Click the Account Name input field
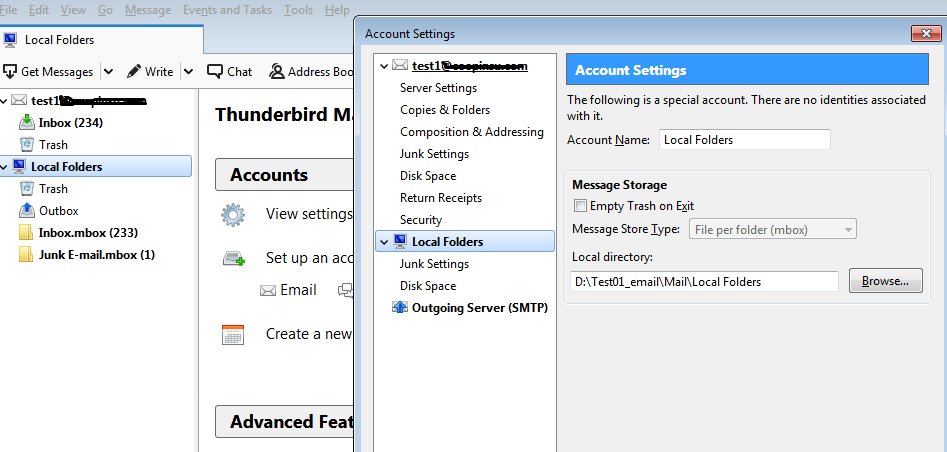 point(745,140)
